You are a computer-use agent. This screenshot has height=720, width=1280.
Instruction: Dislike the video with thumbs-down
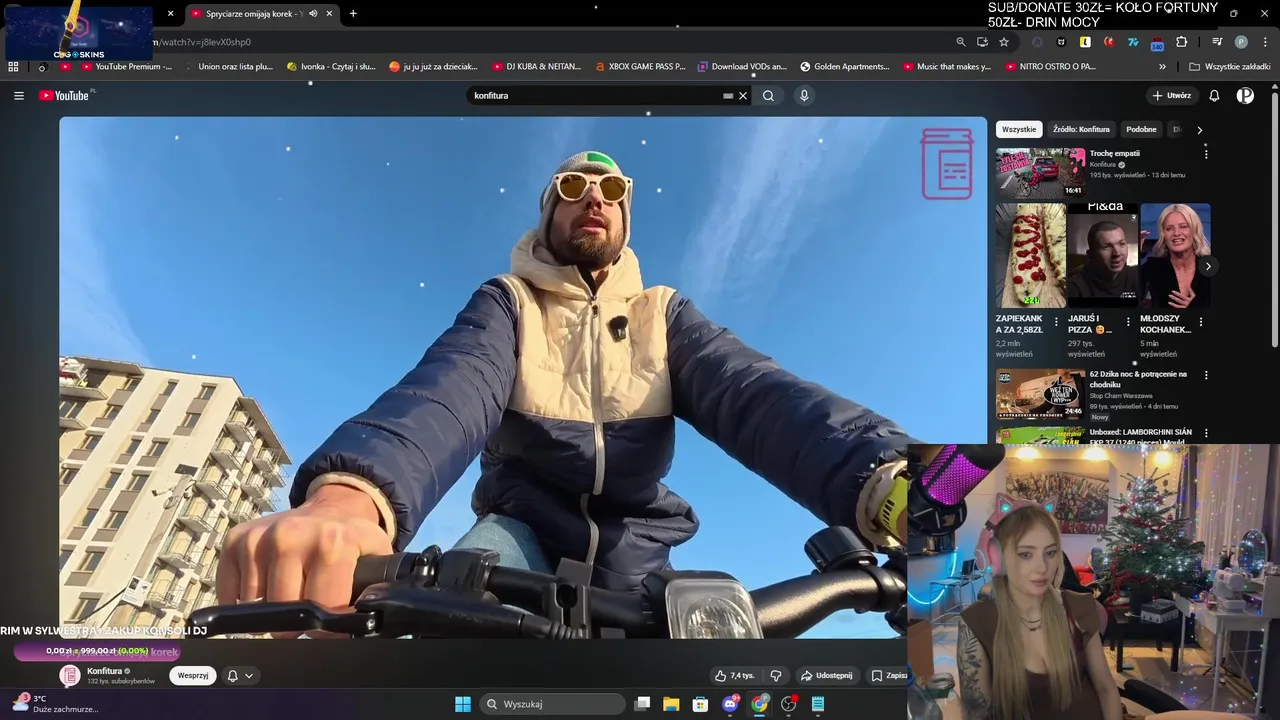(x=776, y=675)
